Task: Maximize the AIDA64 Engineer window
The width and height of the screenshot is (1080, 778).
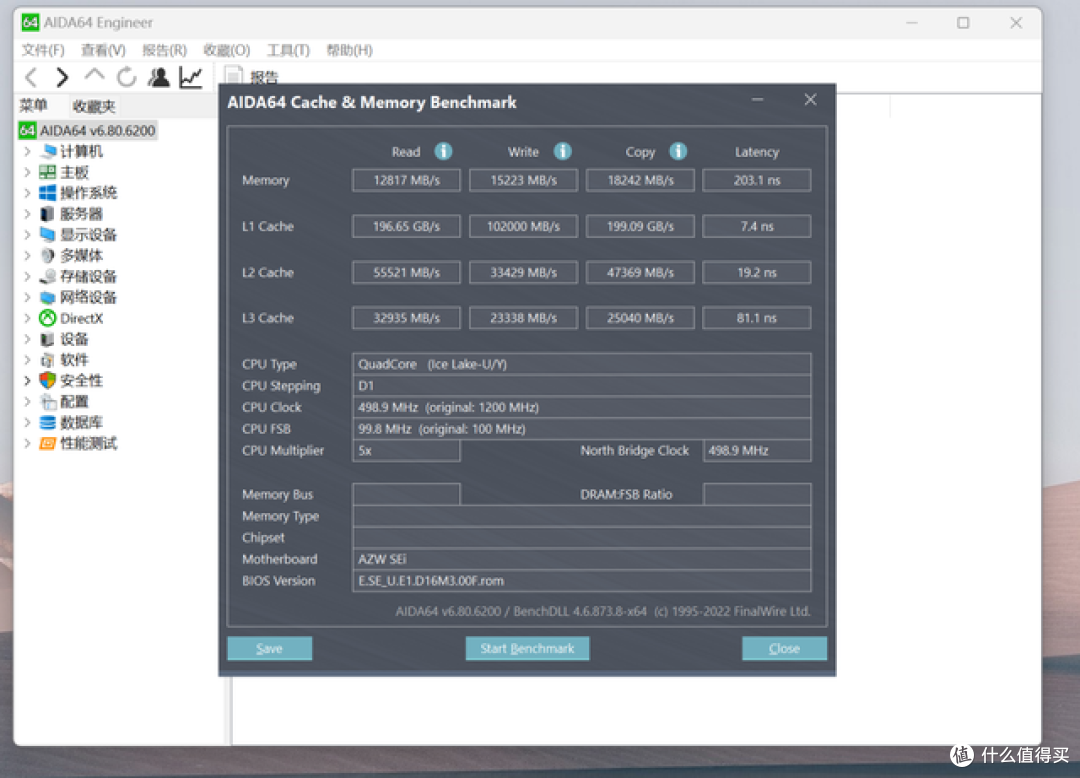Action: click(963, 23)
